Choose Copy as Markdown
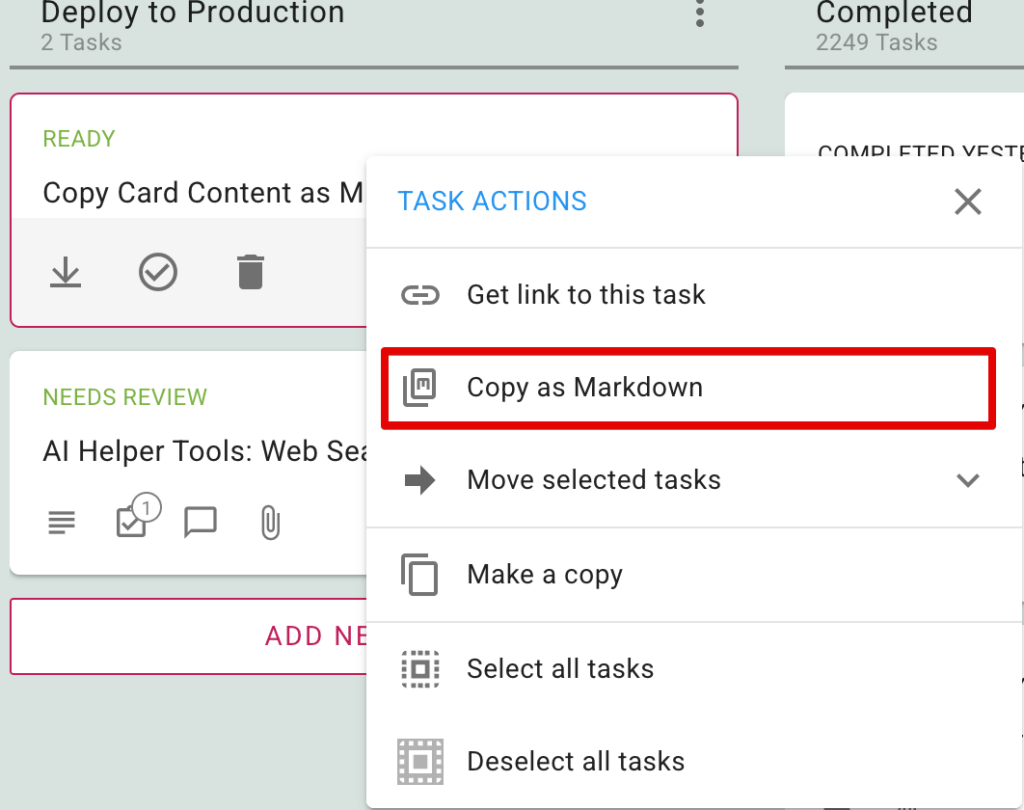The height and width of the screenshot is (810, 1024). pos(688,388)
